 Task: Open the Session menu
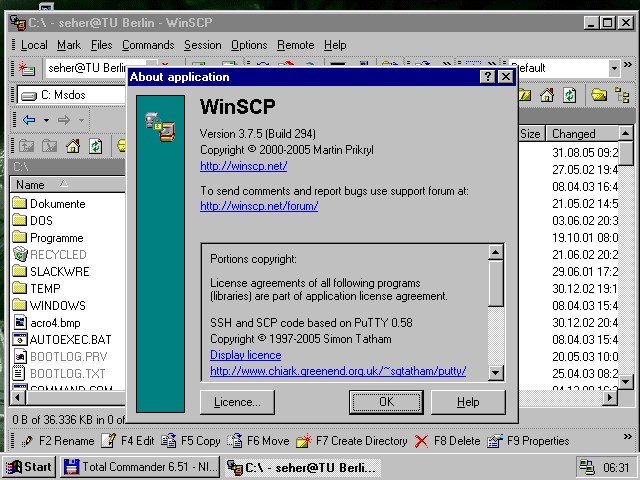tap(202, 45)
